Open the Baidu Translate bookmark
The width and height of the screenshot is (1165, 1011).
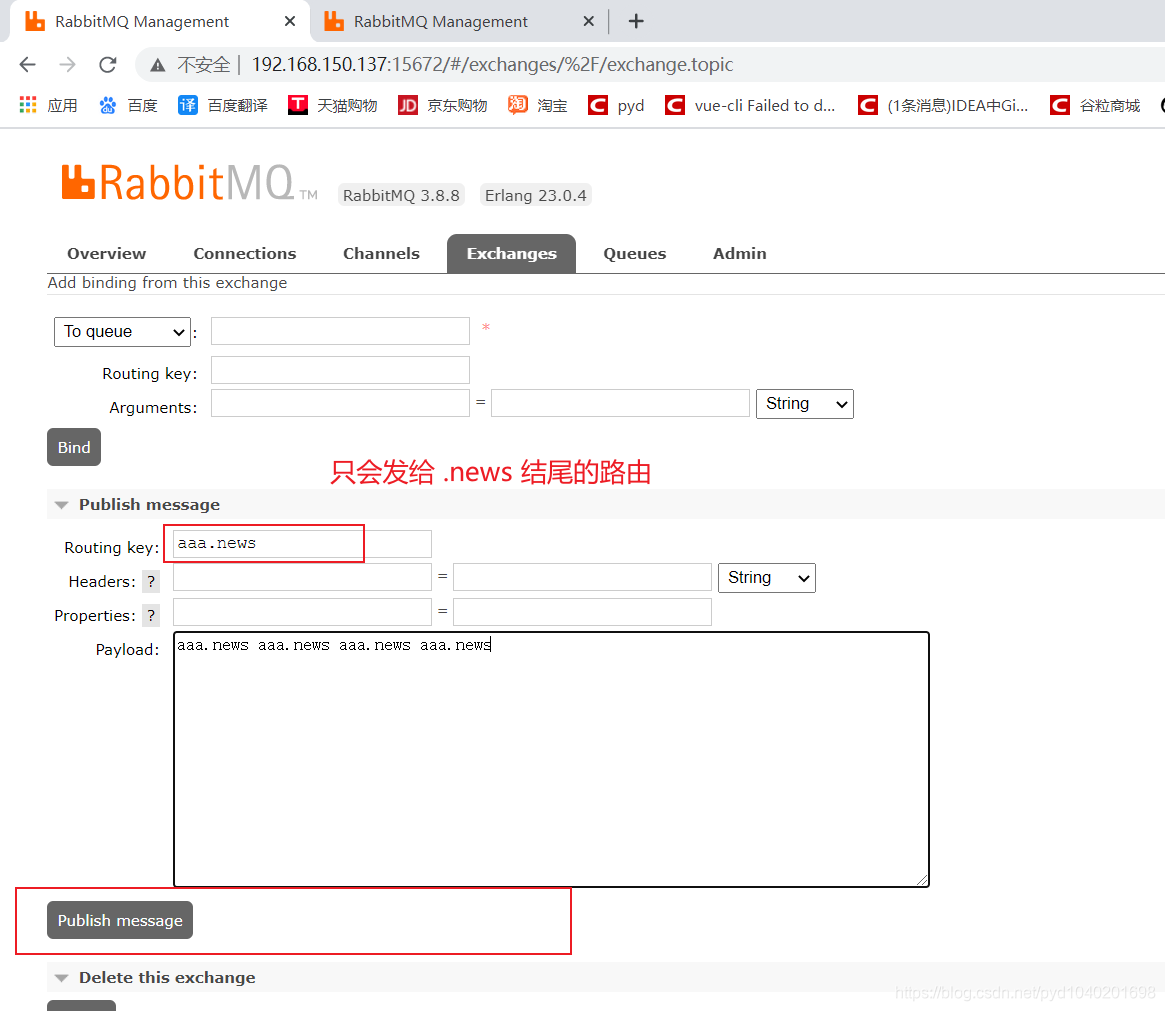223,105
